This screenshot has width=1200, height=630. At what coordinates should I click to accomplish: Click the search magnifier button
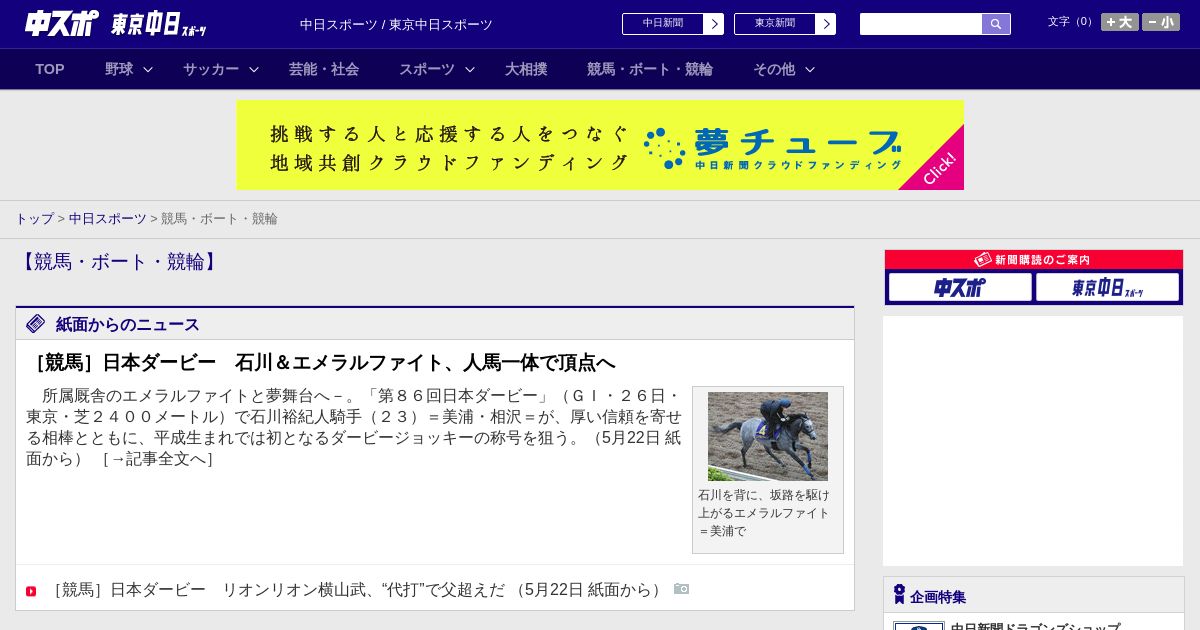[996, 24]
